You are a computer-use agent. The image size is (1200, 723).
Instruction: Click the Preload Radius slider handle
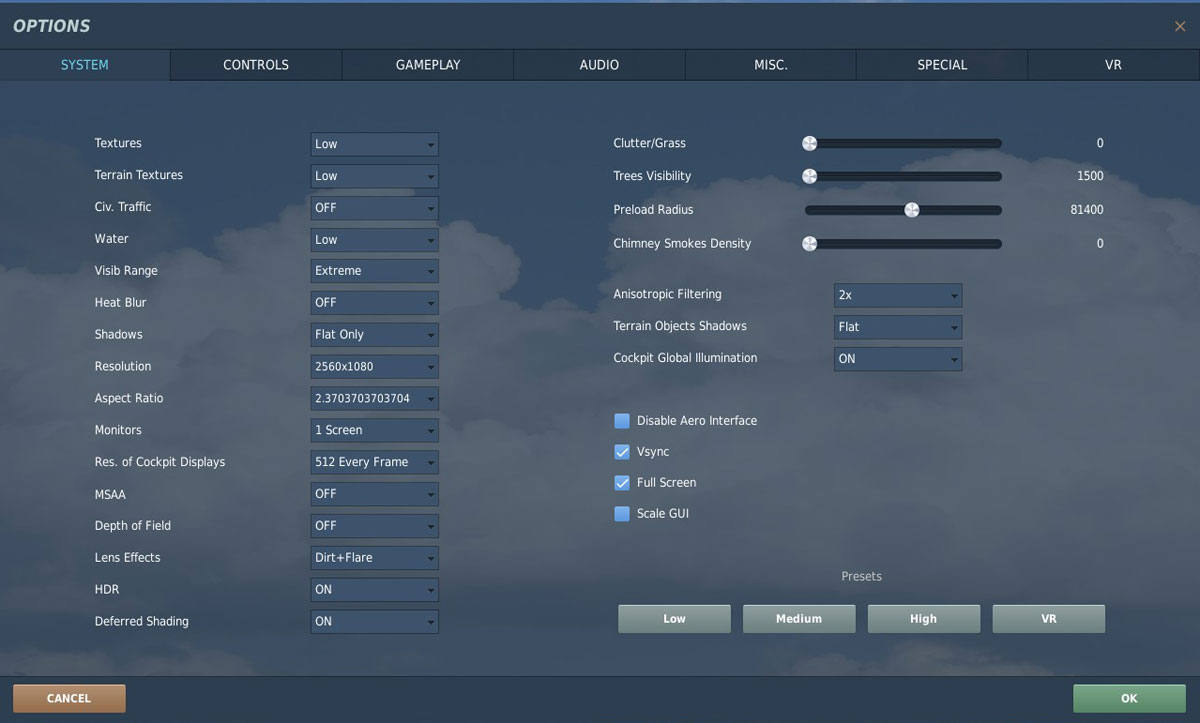[911, 210]
